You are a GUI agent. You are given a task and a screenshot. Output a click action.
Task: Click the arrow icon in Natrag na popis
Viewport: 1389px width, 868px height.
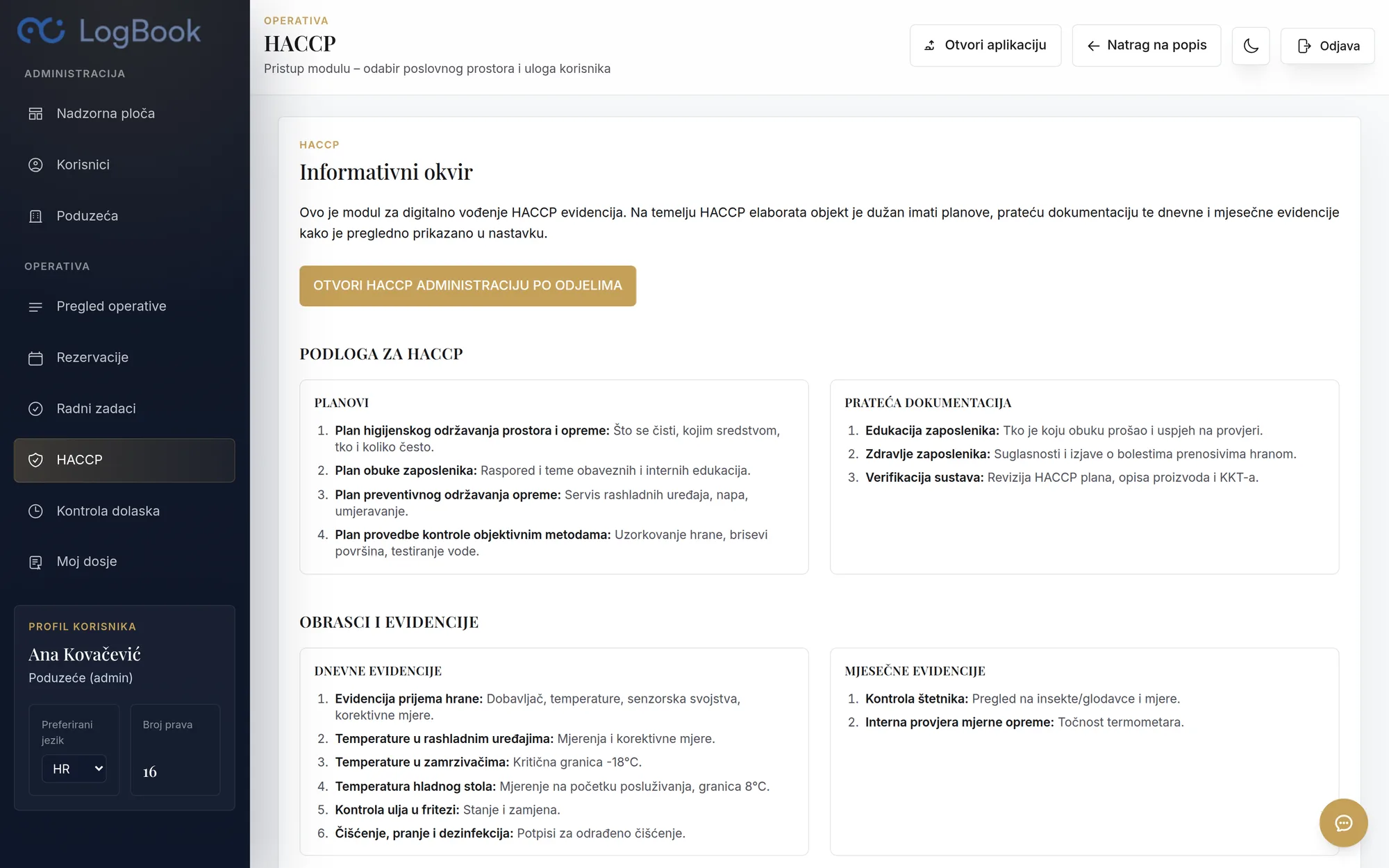point(1093,46)
